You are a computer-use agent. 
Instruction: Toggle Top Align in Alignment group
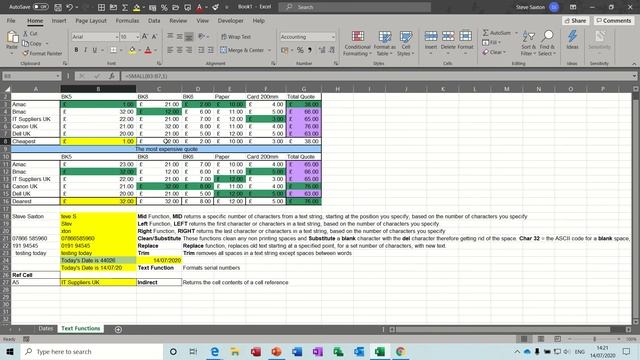pyautogui.click(x=170, y=37)
